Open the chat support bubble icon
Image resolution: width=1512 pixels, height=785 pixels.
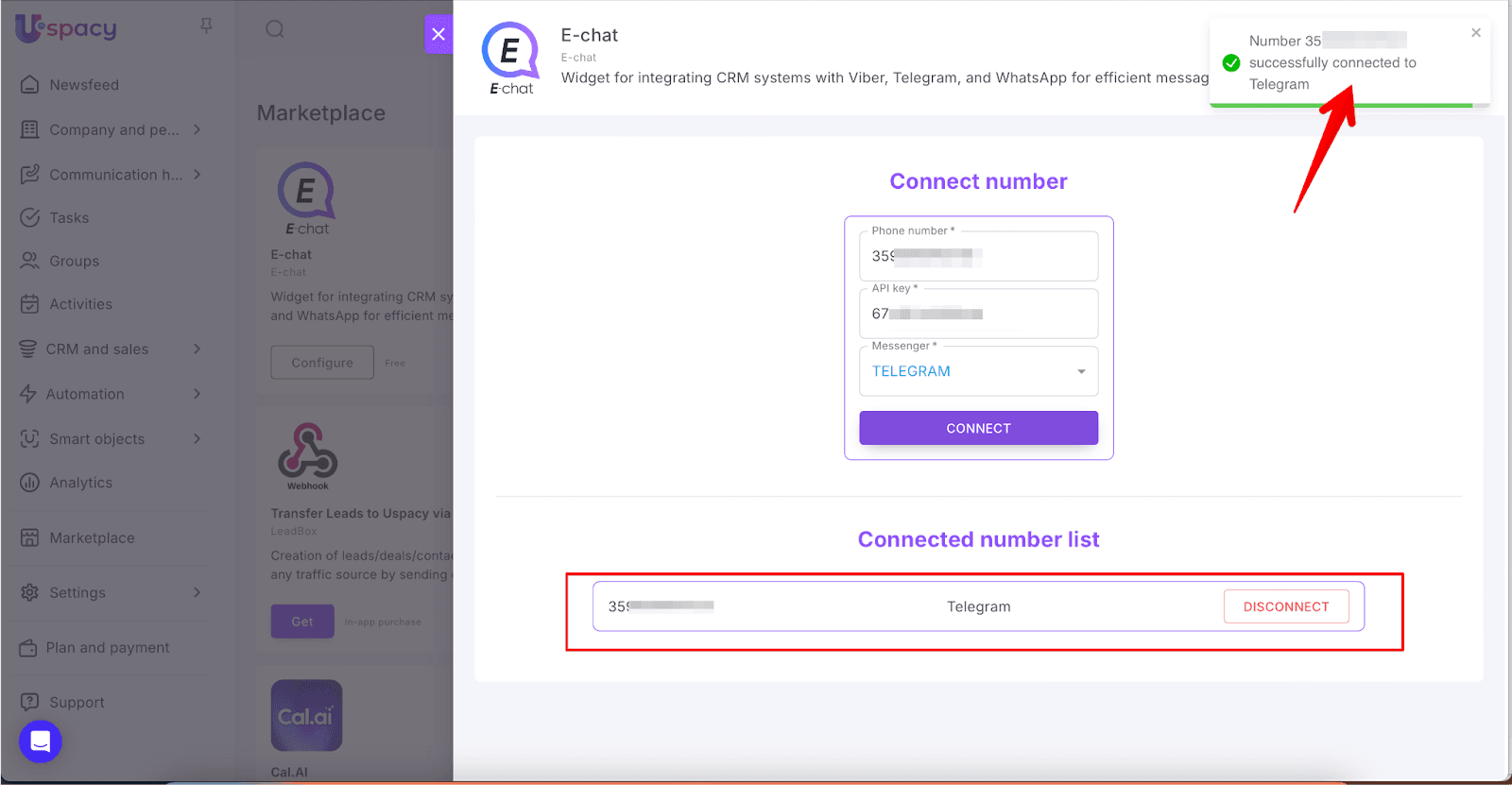[x=40, y=742]
